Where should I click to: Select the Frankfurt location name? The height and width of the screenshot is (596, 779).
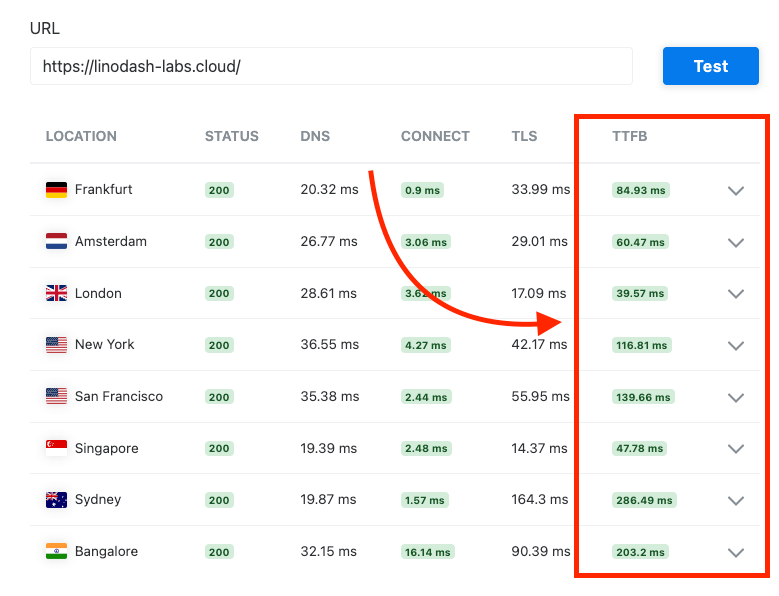[103, 189]
